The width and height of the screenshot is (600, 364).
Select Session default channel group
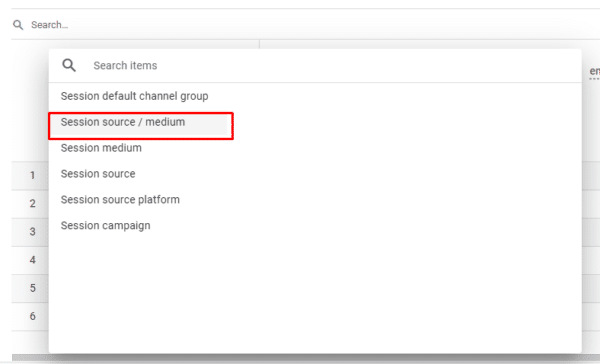coord(134,96)
